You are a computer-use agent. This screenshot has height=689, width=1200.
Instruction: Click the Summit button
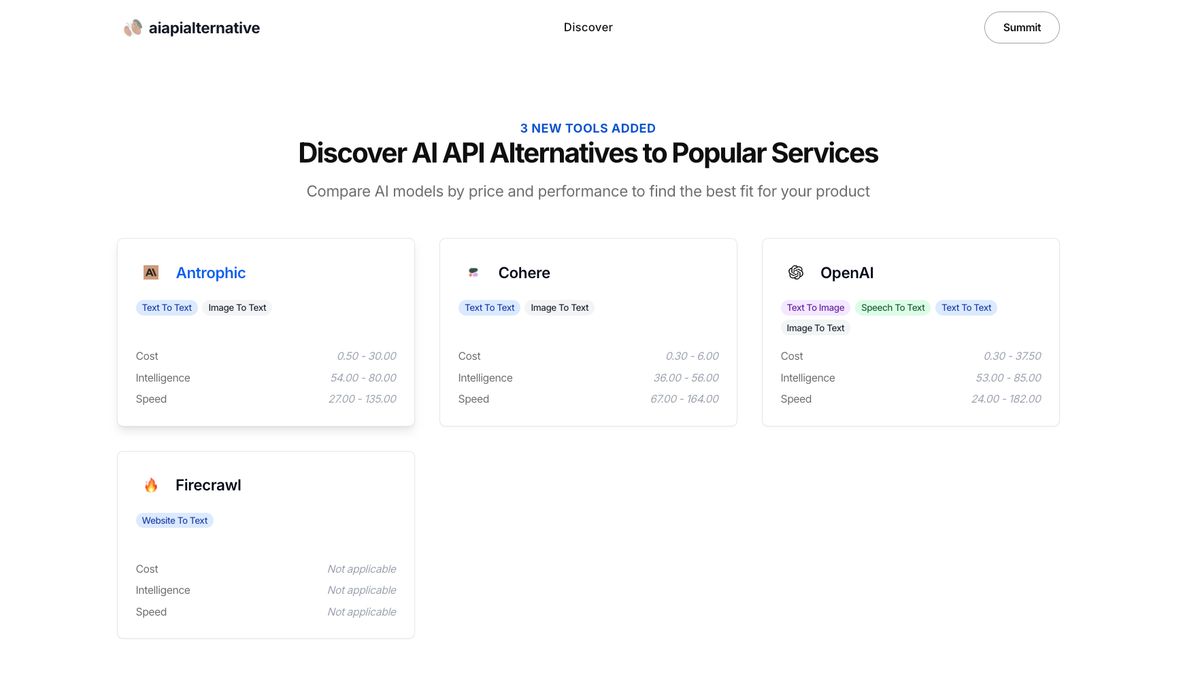pos(1021,27)
